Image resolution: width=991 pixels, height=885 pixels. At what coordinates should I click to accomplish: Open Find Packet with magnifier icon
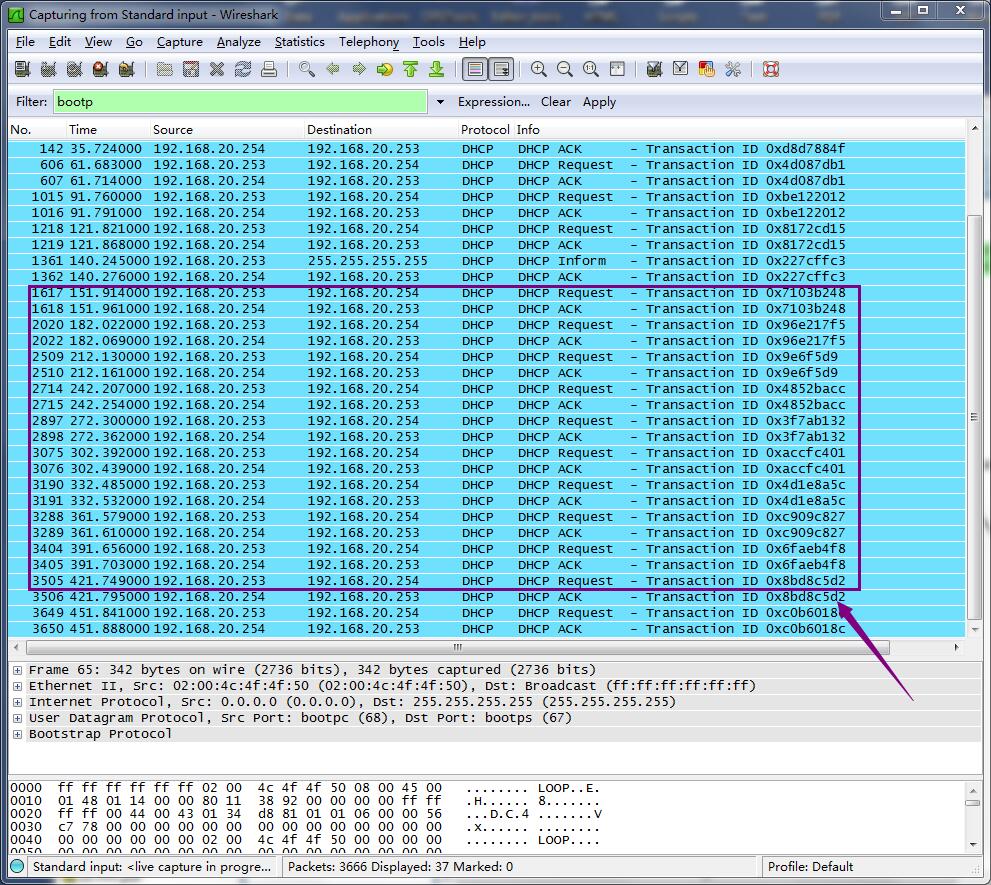pyautogui.click(x=307, y=69)
